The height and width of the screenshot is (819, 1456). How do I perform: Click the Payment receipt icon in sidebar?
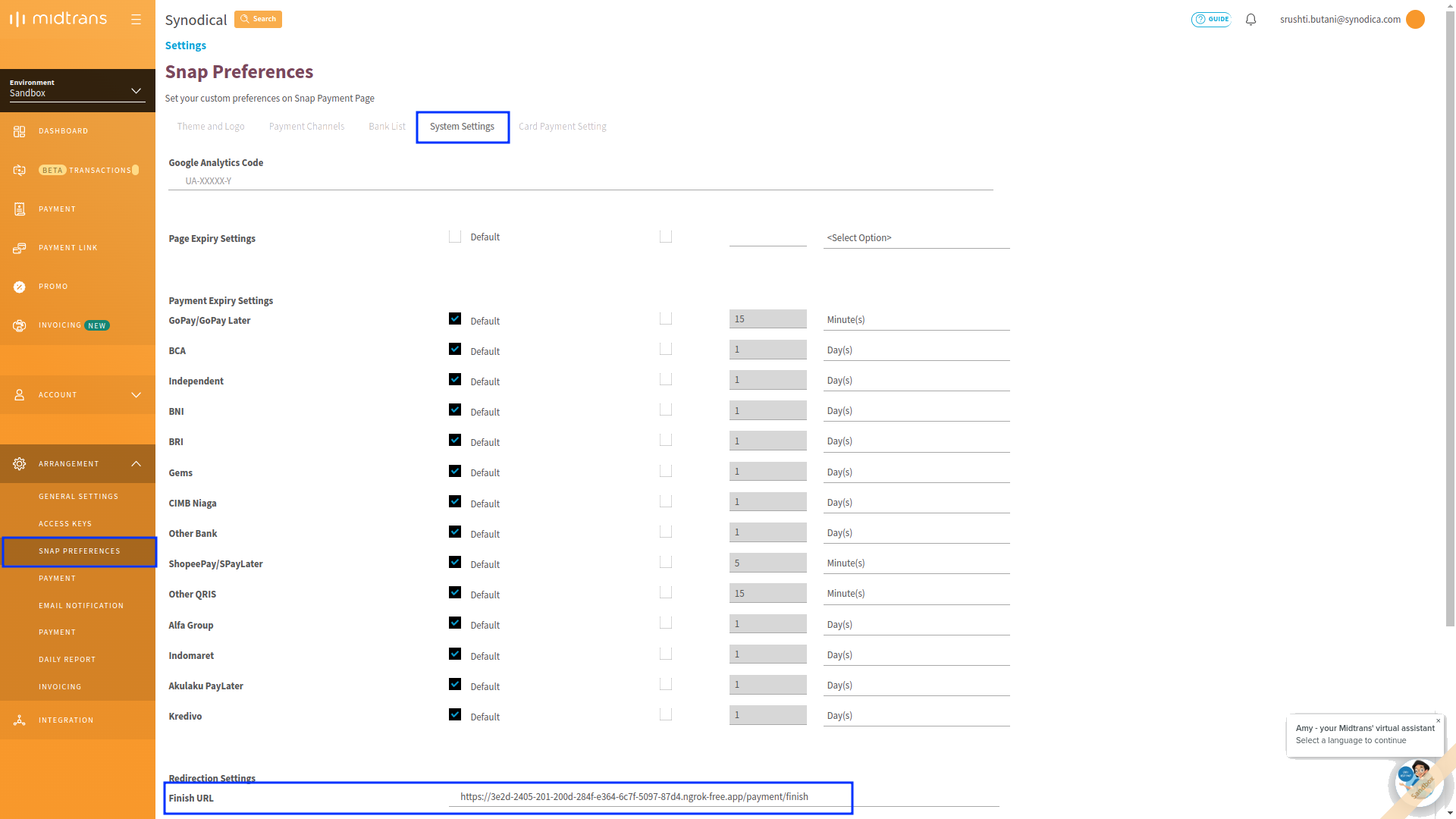20,209
